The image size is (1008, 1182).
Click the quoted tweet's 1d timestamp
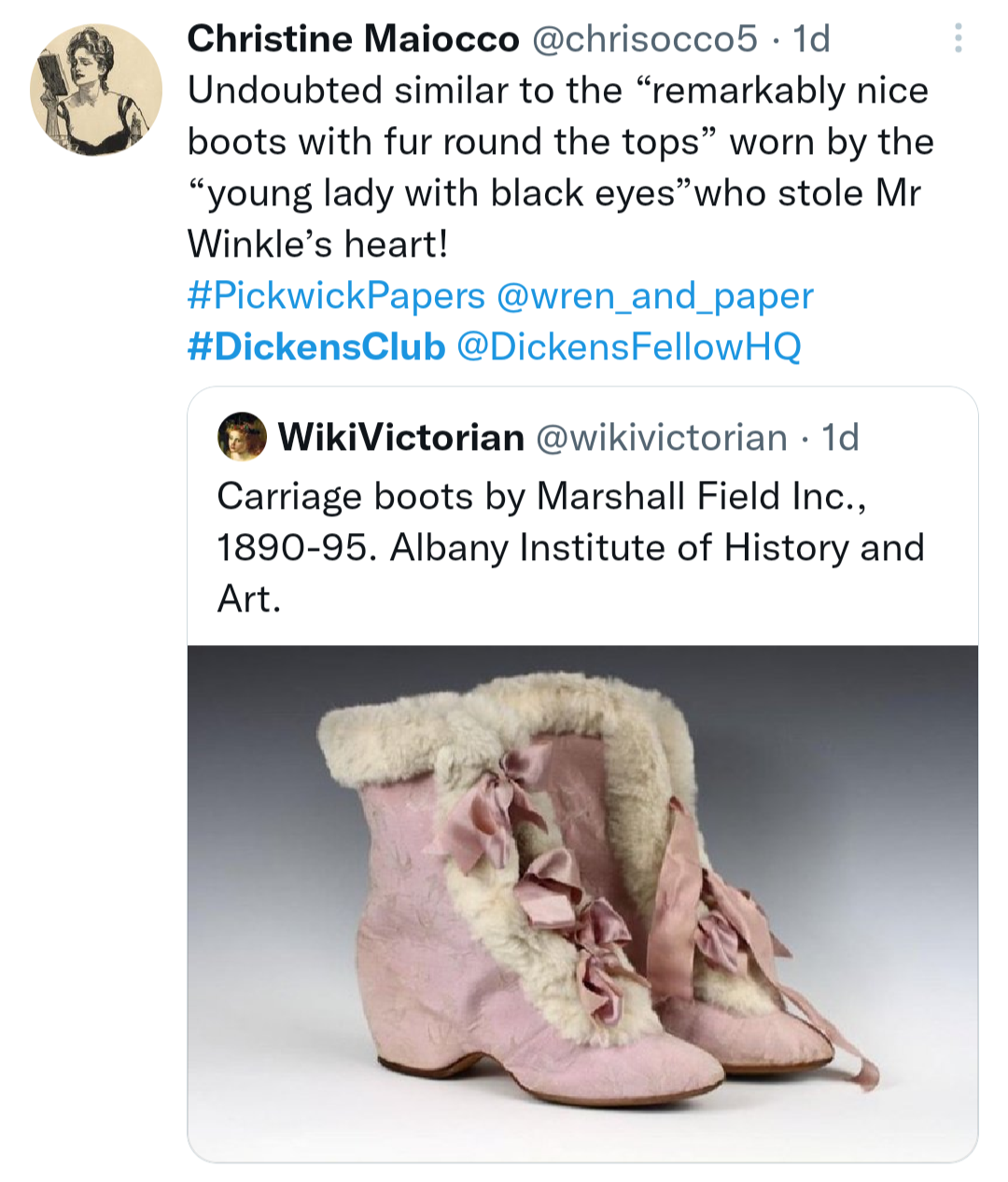click(840, 437)
